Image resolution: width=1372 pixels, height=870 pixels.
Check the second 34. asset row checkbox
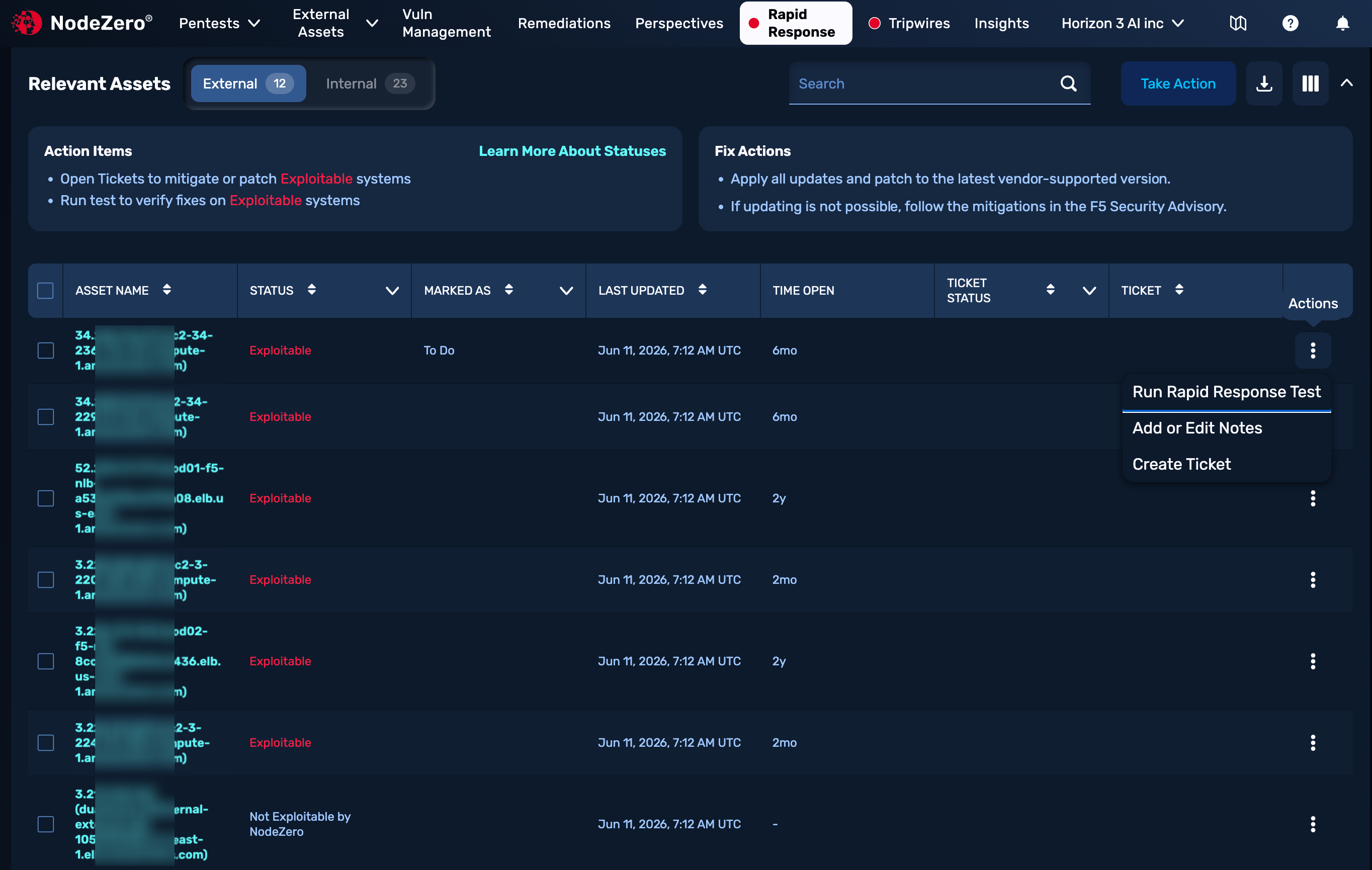pos(45,417)
